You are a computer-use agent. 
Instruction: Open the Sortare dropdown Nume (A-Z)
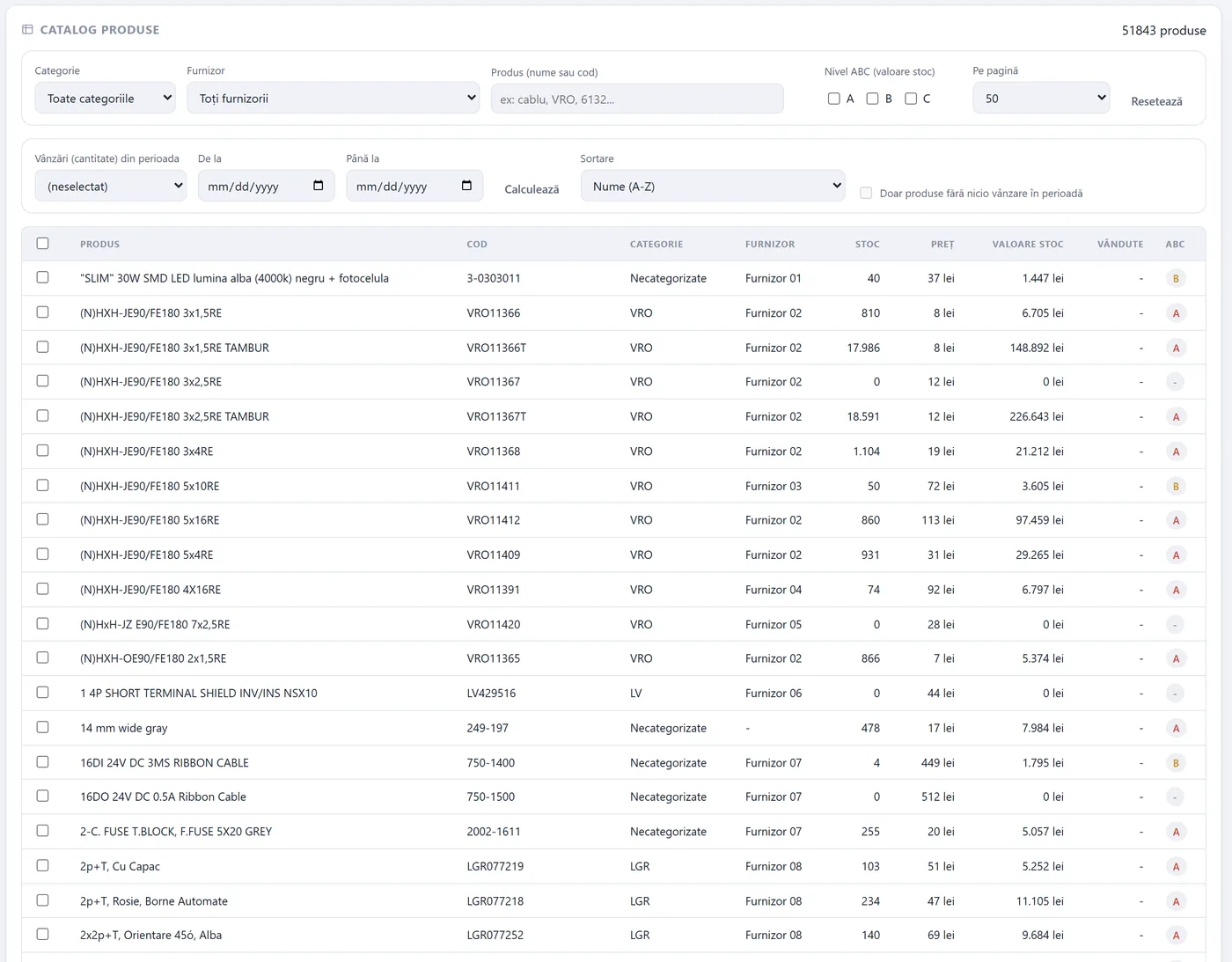click(713, 186)
